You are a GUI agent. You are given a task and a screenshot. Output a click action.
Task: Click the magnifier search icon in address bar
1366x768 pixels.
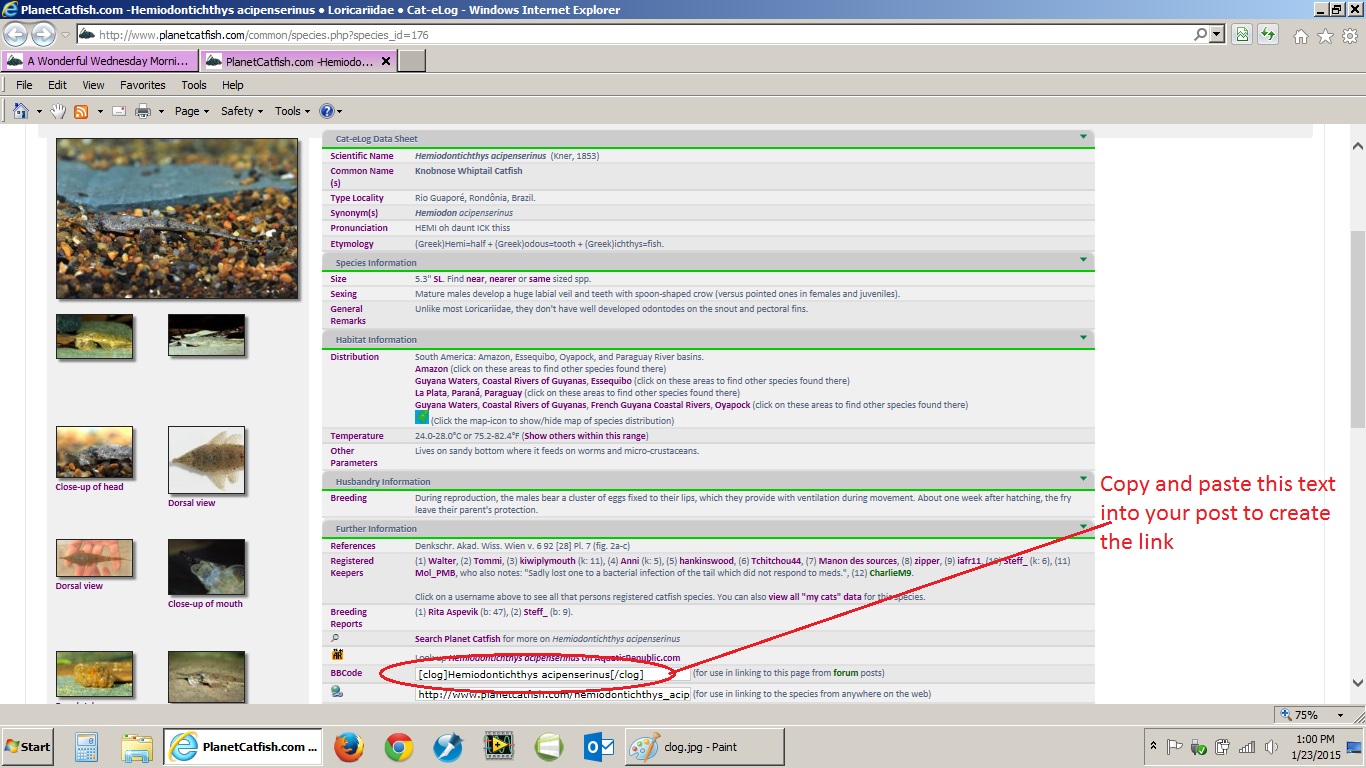point(1201,35)
